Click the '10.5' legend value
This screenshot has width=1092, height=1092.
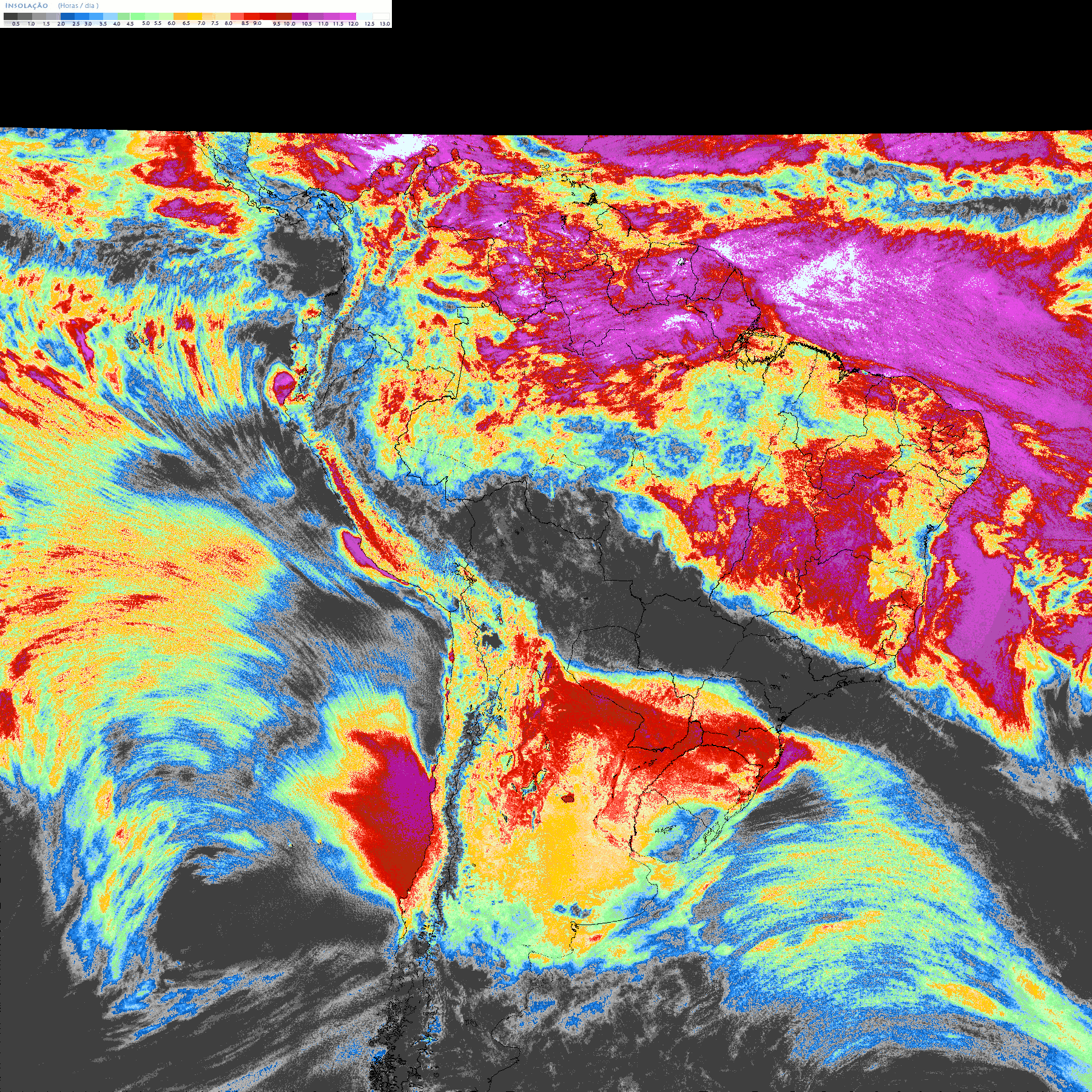click(x=307, y=24)
